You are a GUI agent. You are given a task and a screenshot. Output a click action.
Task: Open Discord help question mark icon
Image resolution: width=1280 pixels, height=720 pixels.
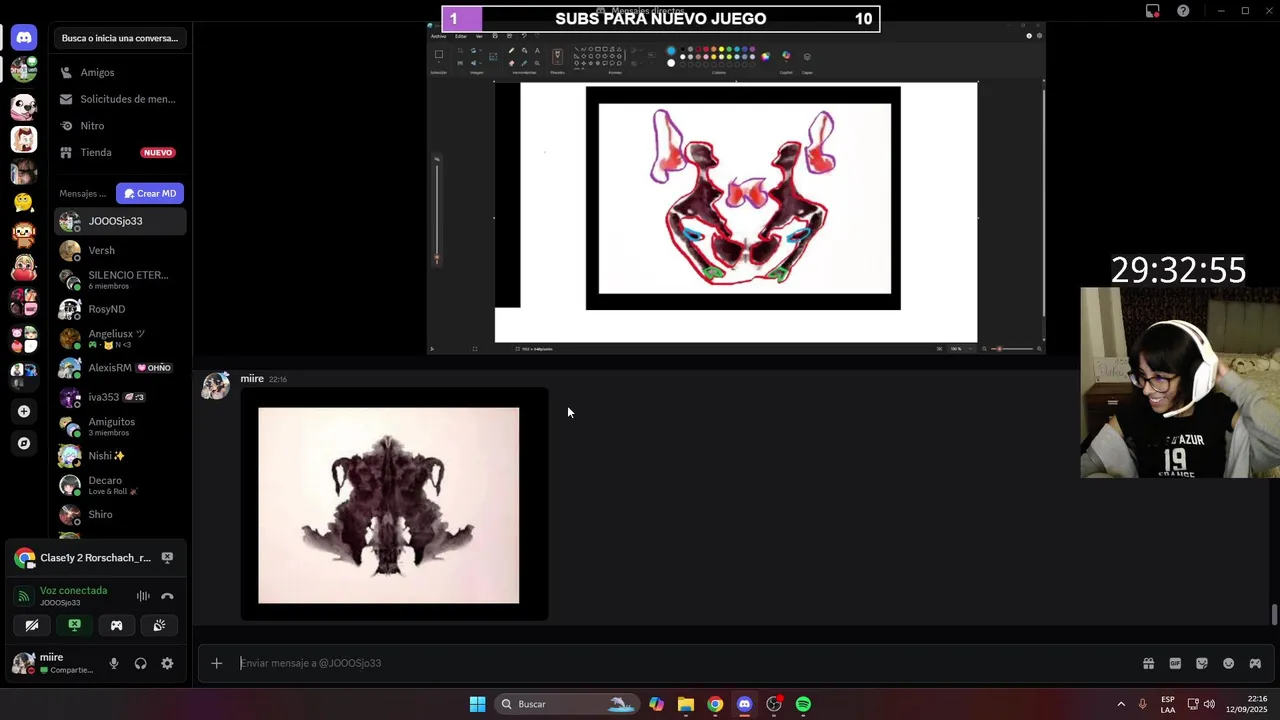tap(1183, 11)
